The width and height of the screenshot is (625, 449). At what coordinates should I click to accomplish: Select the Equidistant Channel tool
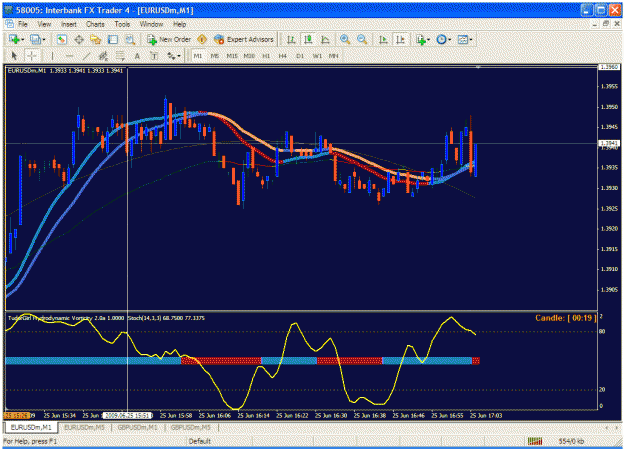103,56
